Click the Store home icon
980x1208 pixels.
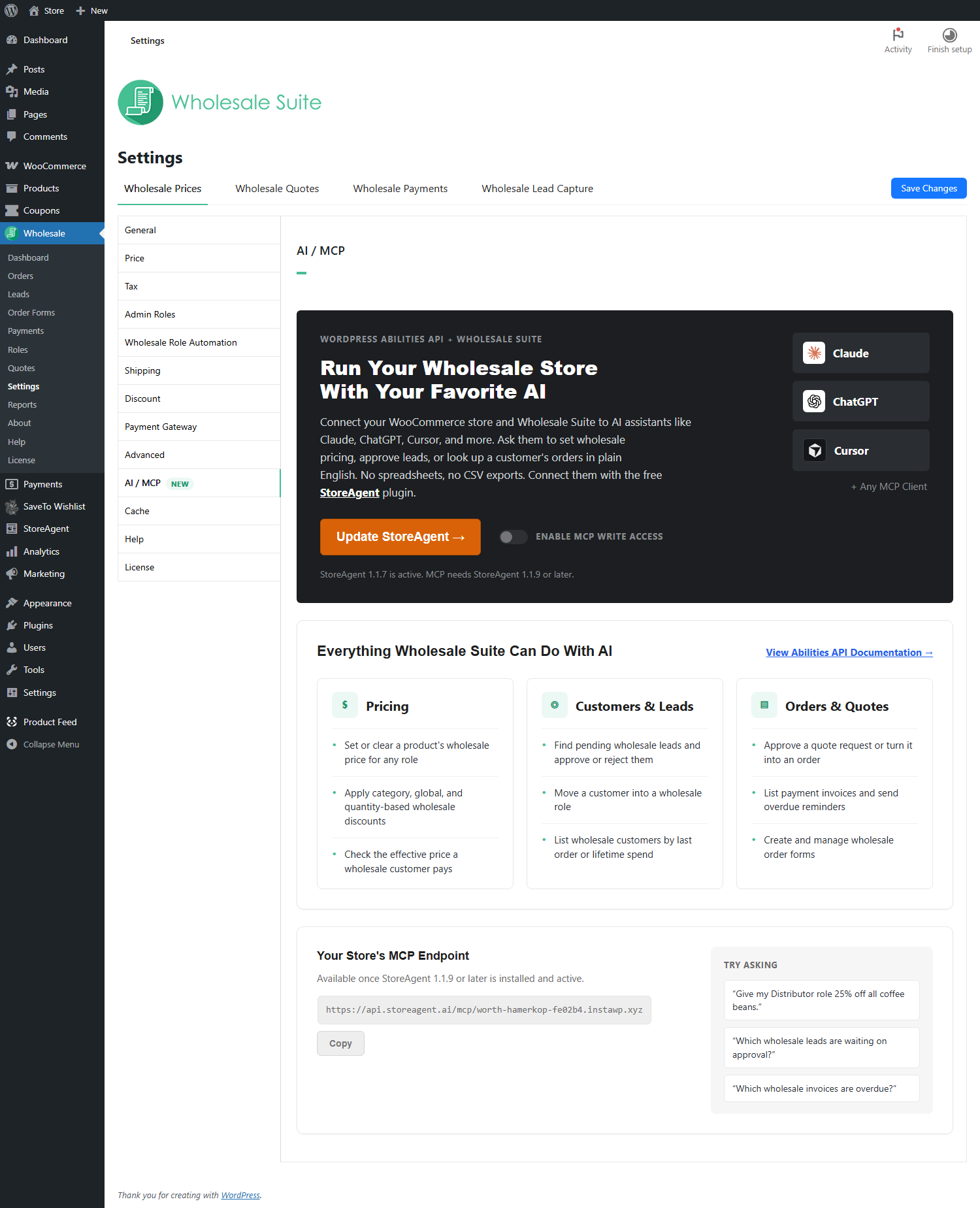34,10
